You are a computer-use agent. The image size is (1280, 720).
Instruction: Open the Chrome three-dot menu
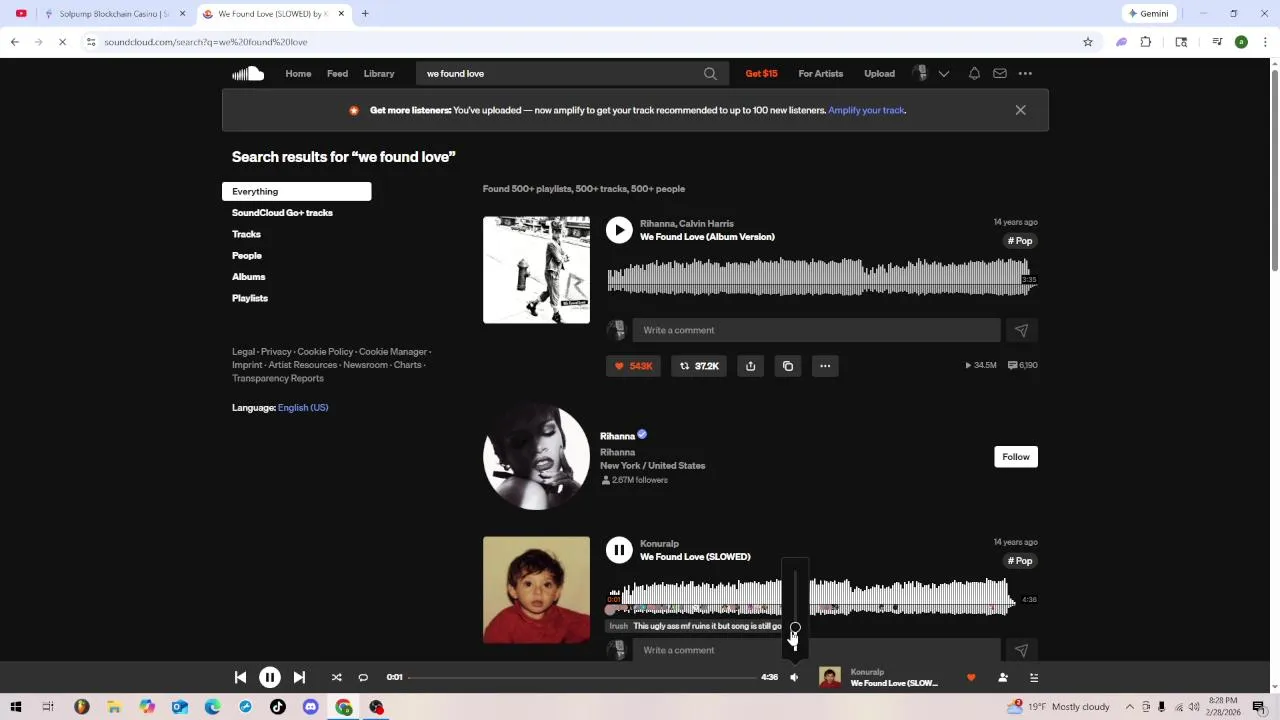tap(1265, 42)
